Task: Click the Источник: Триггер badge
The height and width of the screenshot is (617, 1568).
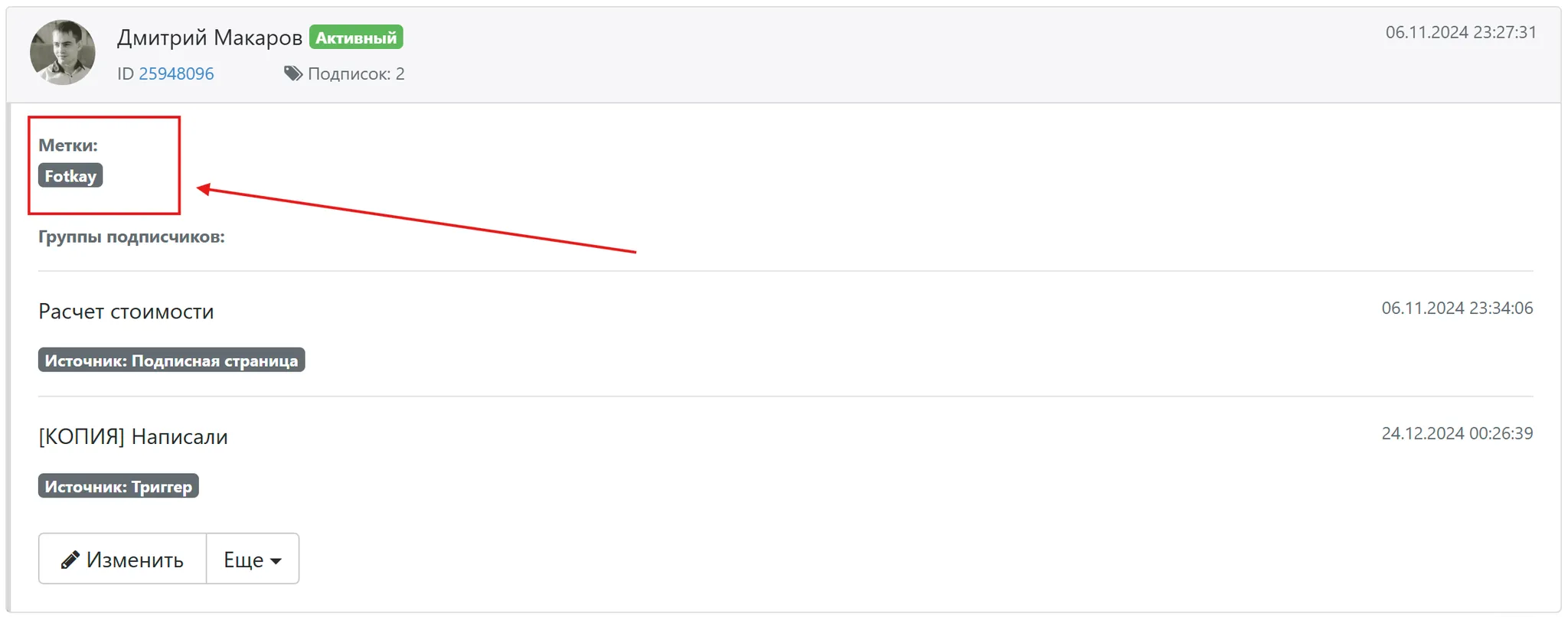Action: [119, 486]
